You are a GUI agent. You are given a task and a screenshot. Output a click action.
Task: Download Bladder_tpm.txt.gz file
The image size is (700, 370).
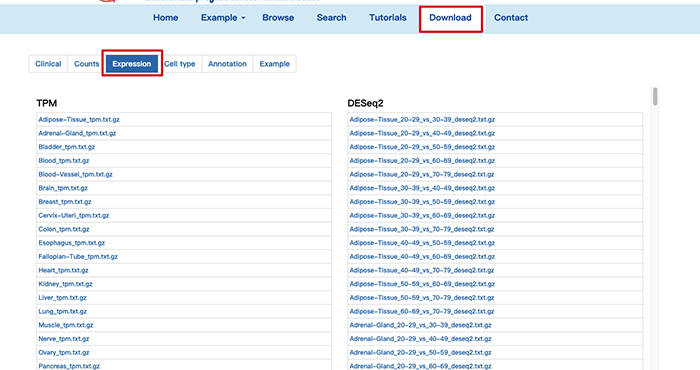(x=67, y=147)
